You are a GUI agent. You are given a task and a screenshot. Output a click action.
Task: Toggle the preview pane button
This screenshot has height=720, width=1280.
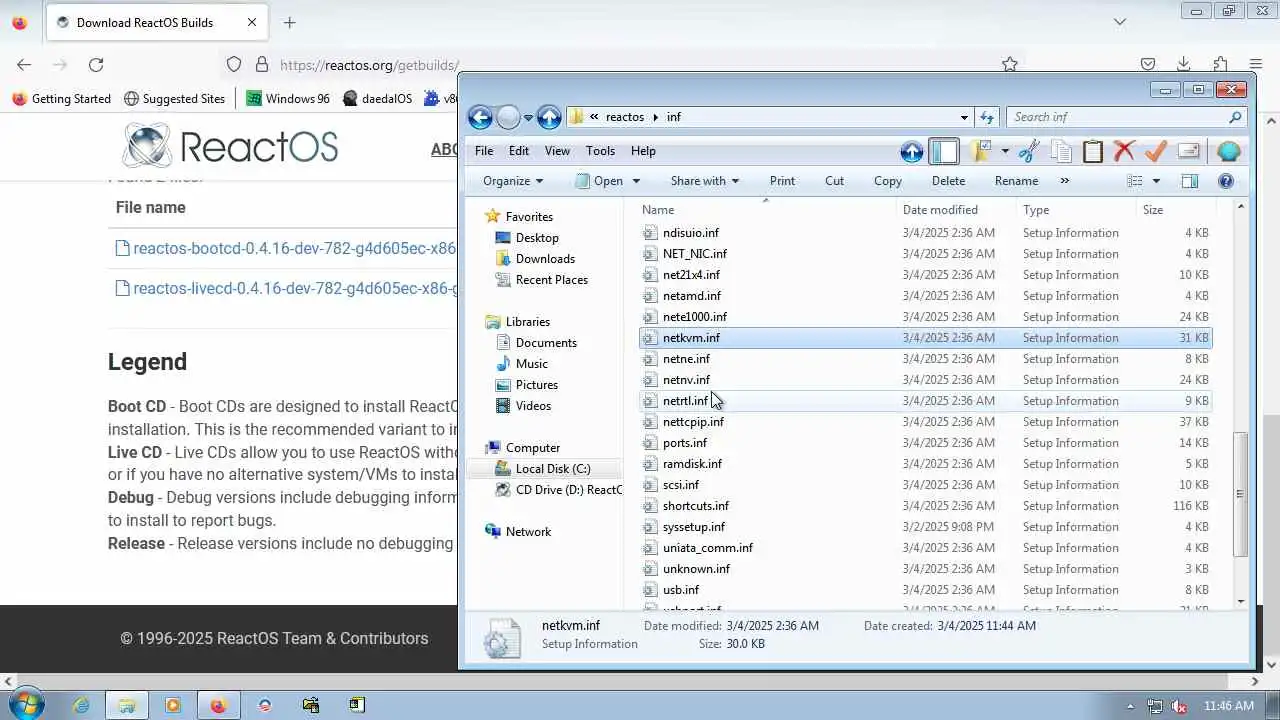point(1189,181)
